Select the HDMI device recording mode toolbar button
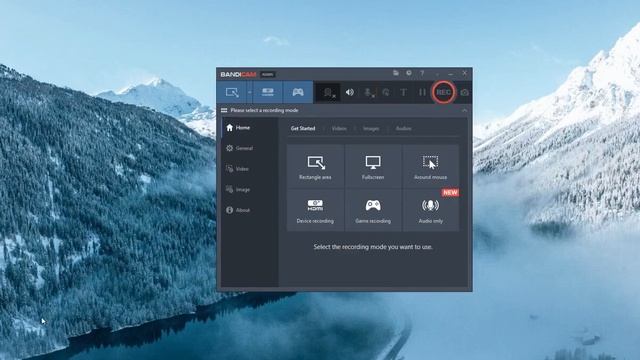 [x=268, y=92]
